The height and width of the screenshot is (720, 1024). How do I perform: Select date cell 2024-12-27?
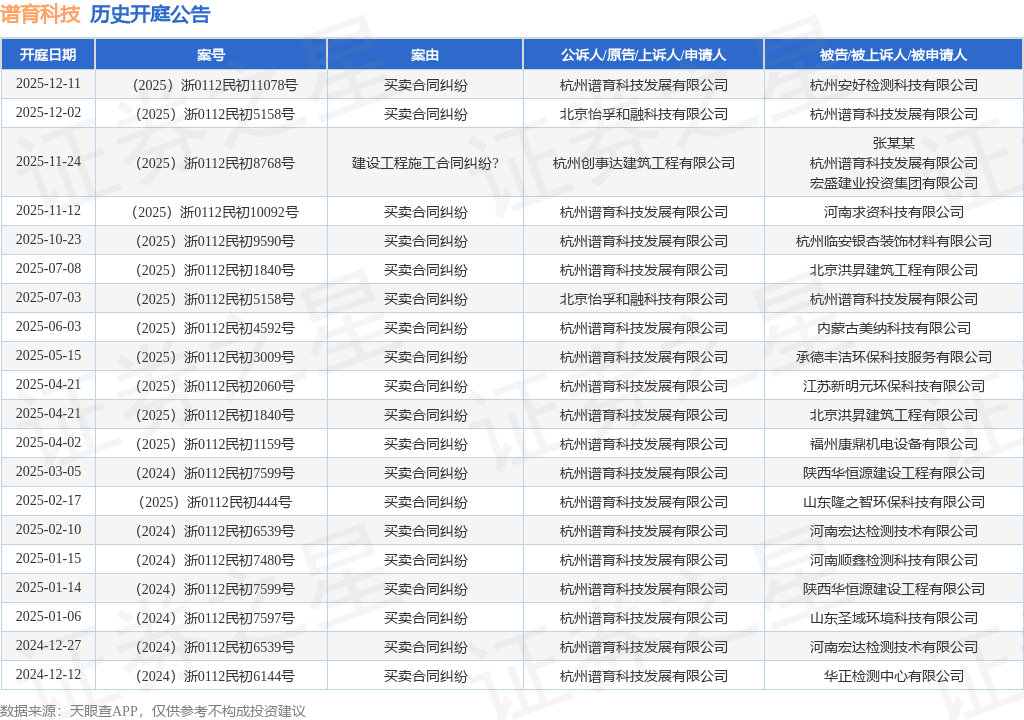[x=48, y=646]
